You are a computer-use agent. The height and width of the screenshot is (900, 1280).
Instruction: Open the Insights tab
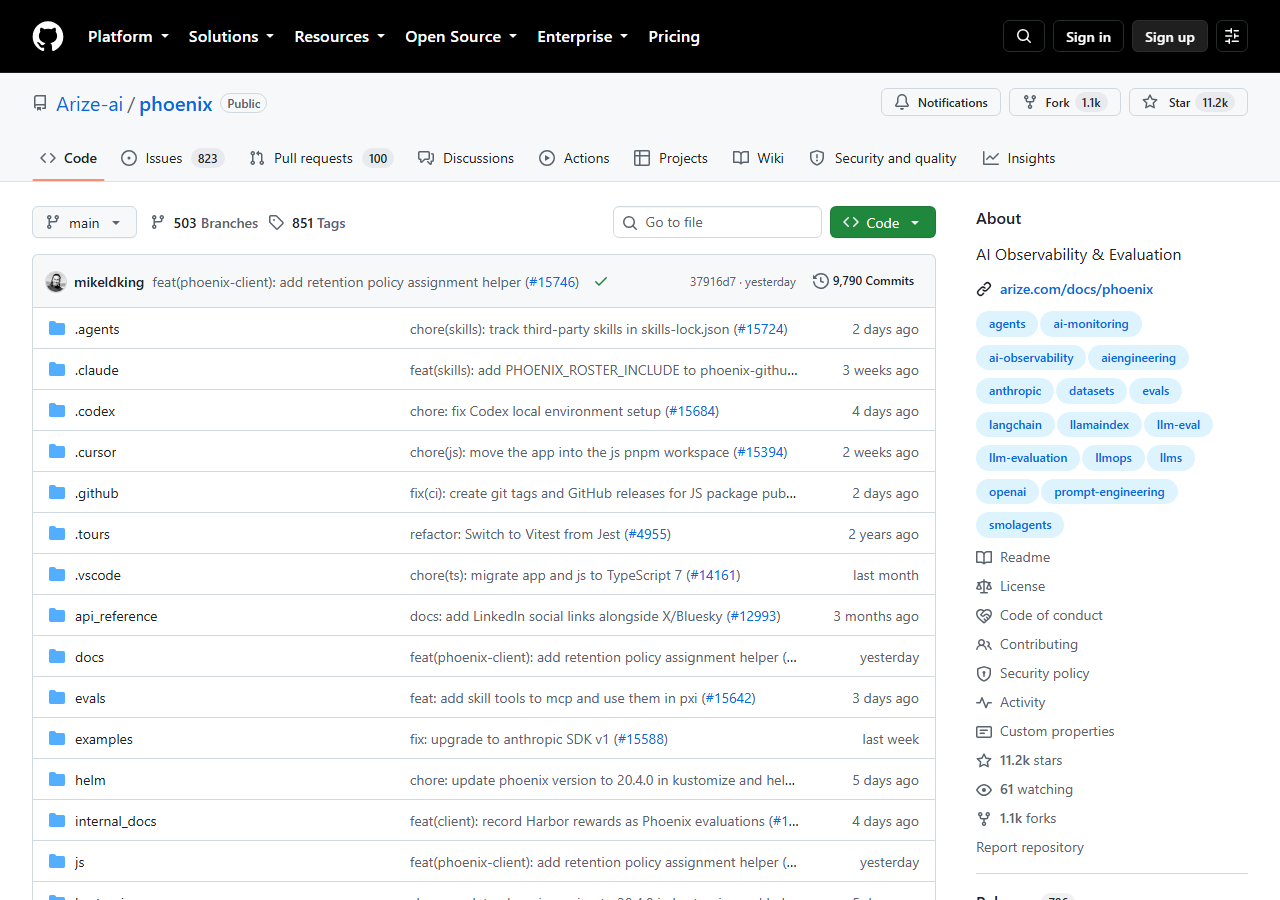point(1019,158)
